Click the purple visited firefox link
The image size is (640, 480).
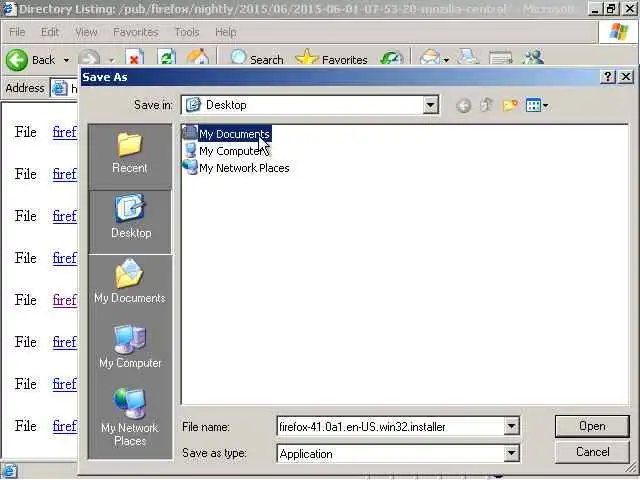pyautogui.click(x=64, y=300)
